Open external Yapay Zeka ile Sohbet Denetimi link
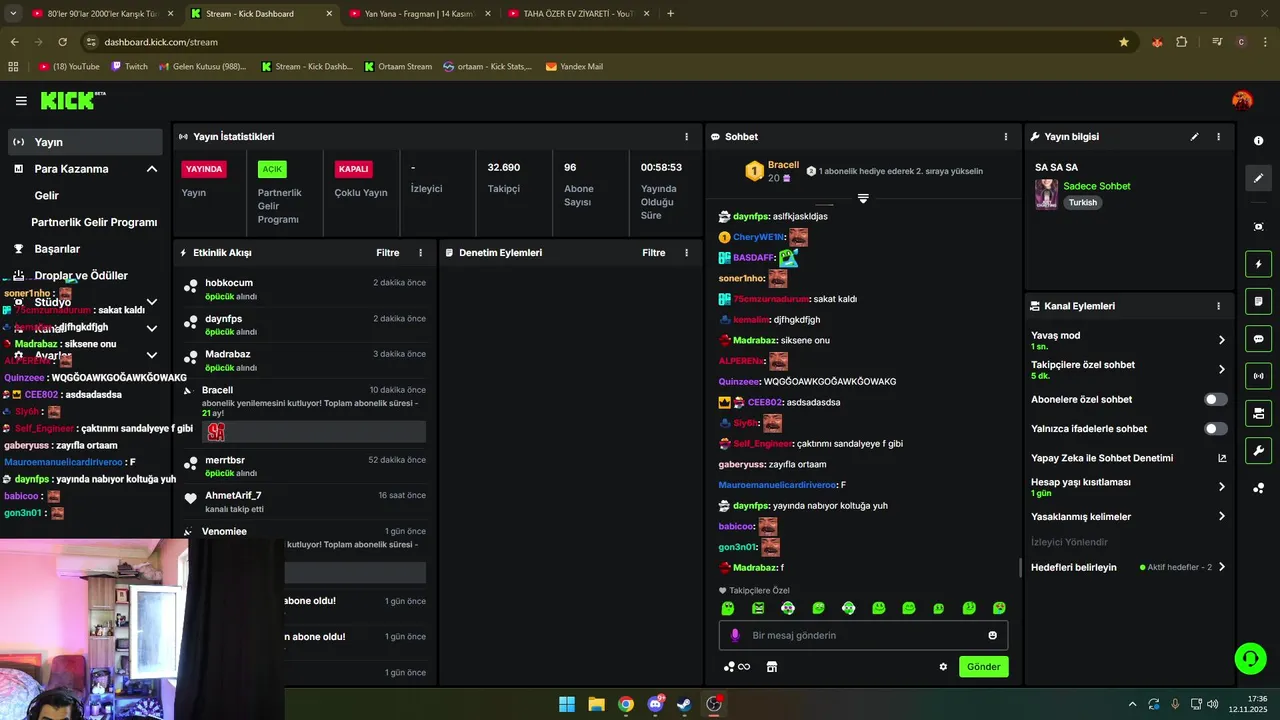The image size is (1280, 720). tap(1222, 458)
